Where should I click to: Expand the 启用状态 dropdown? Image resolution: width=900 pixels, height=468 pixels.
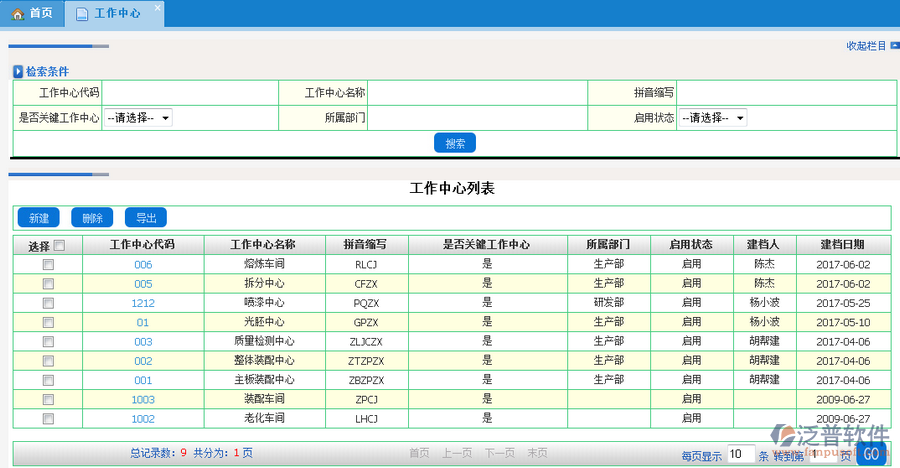click(713, 118)
